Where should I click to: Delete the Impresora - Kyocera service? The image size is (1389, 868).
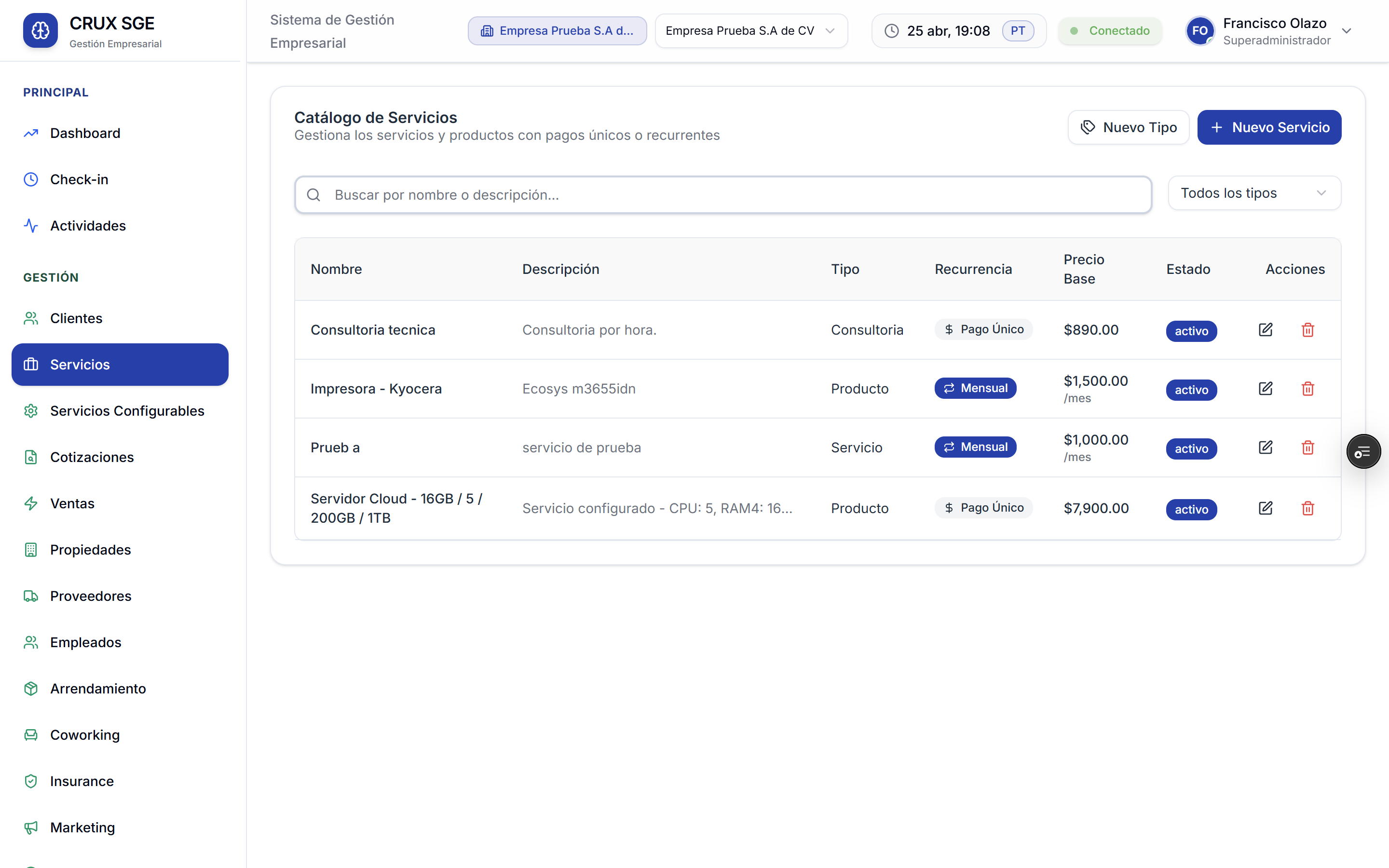1307,389
